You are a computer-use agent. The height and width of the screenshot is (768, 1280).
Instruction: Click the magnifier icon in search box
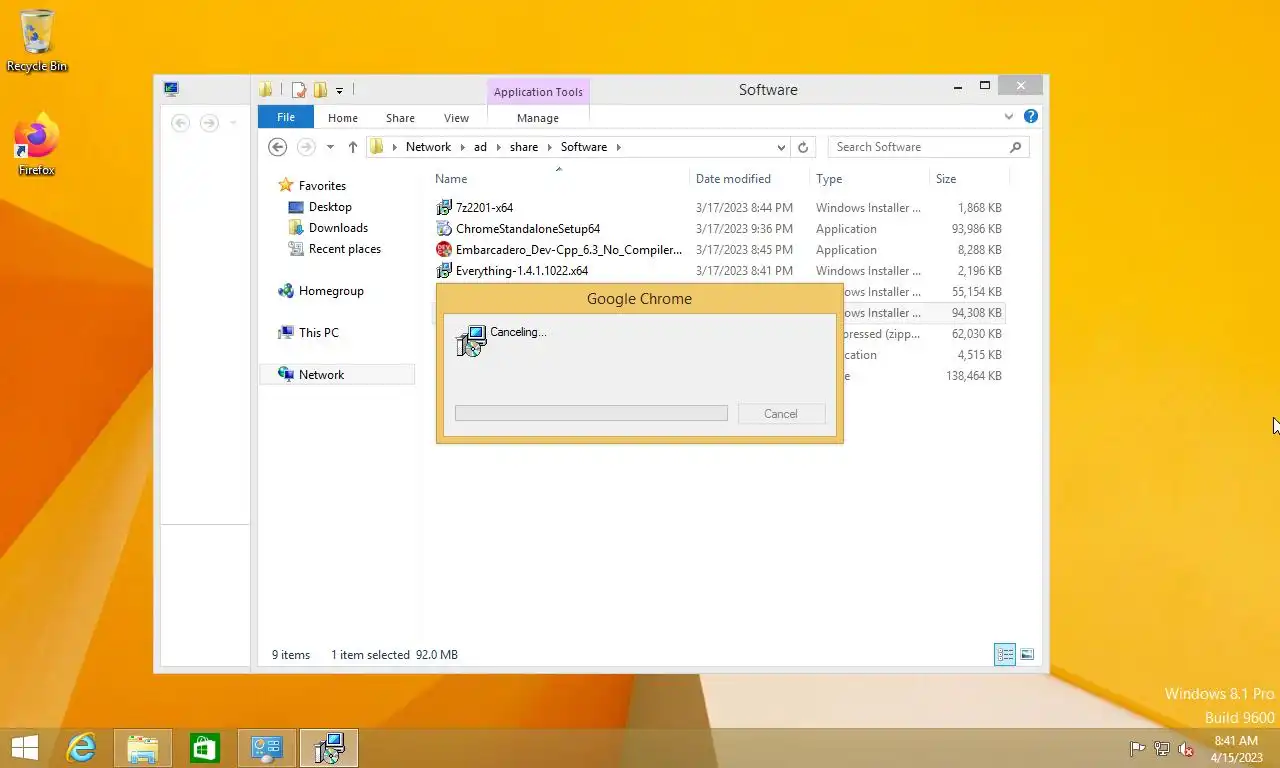[1015, 147]
